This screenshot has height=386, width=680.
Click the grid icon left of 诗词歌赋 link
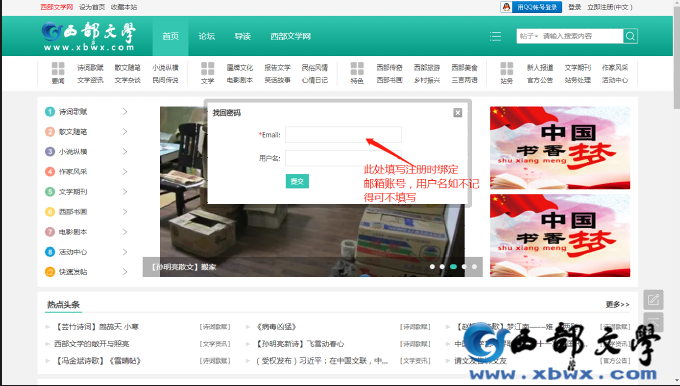click(x=58, y=69)
